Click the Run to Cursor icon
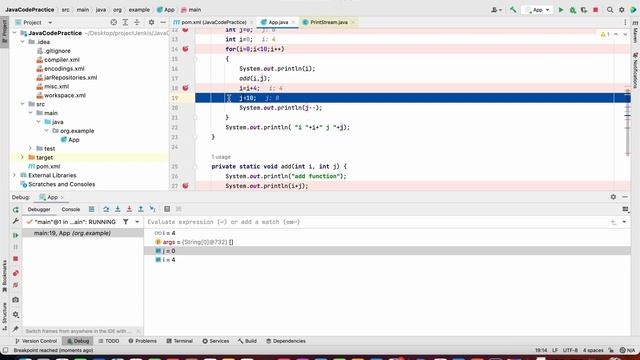The image size is (640, 360). point(153,209)
